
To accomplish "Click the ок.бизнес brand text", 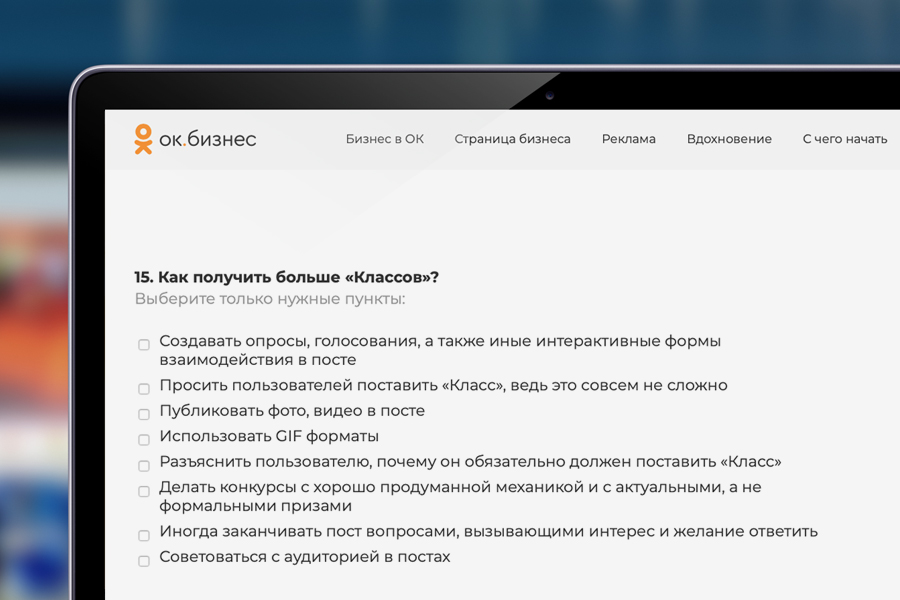I will [207, 140].
